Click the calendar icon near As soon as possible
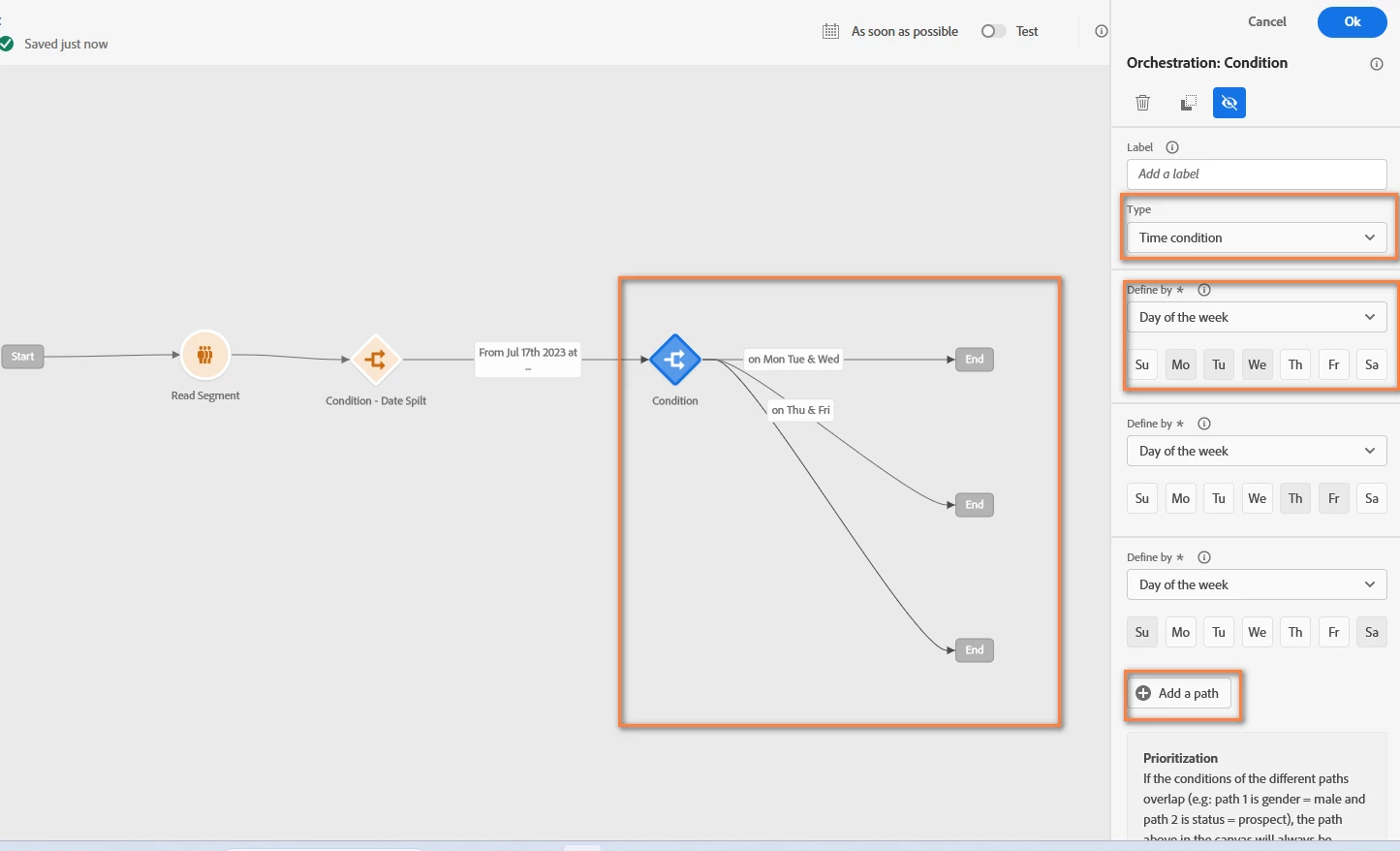The width and height of the screenshot is (1400, 851). click(830, 31)
